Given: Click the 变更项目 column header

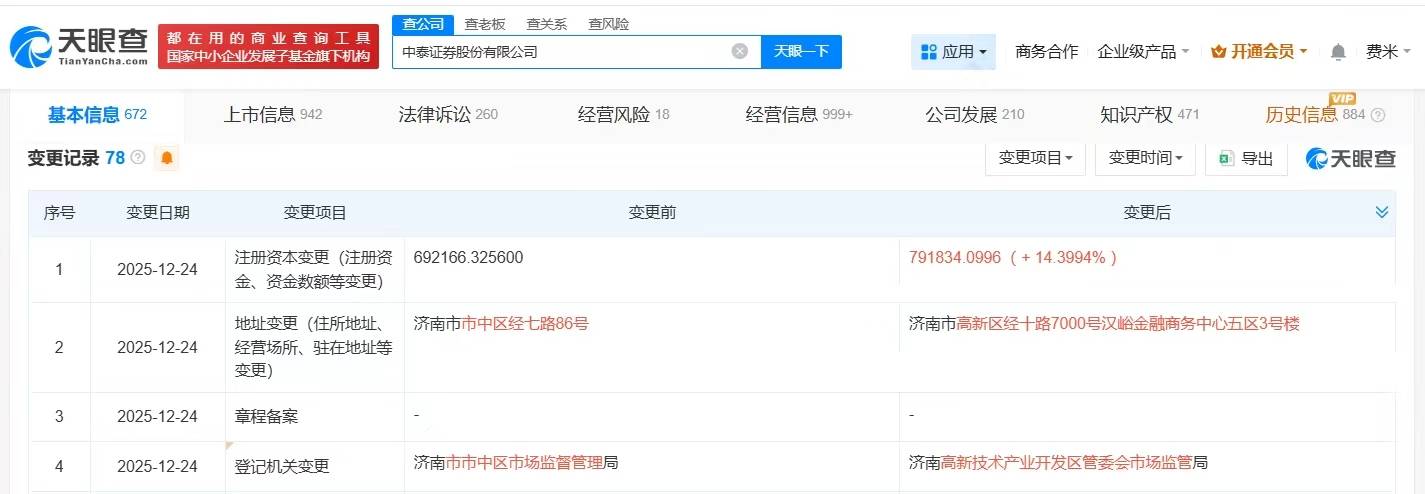Looking at the screenshot, I should 315,213.
